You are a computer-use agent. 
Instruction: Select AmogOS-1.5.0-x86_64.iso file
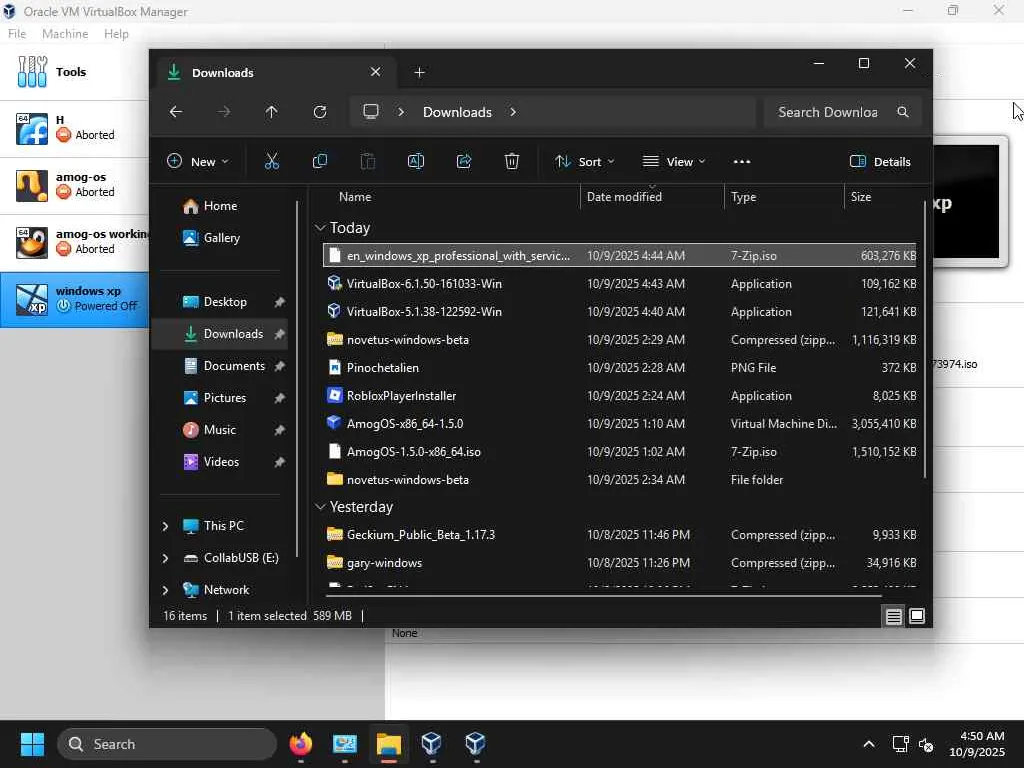[x=620, y=452]
